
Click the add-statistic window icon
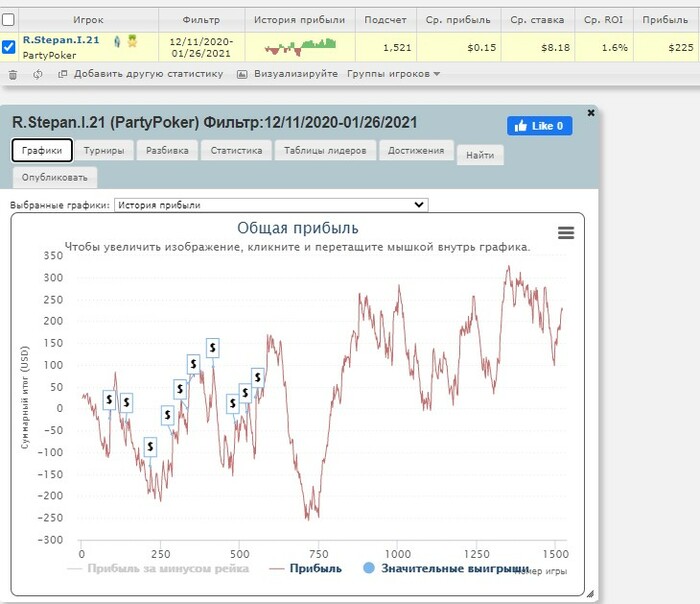point(62,74)
